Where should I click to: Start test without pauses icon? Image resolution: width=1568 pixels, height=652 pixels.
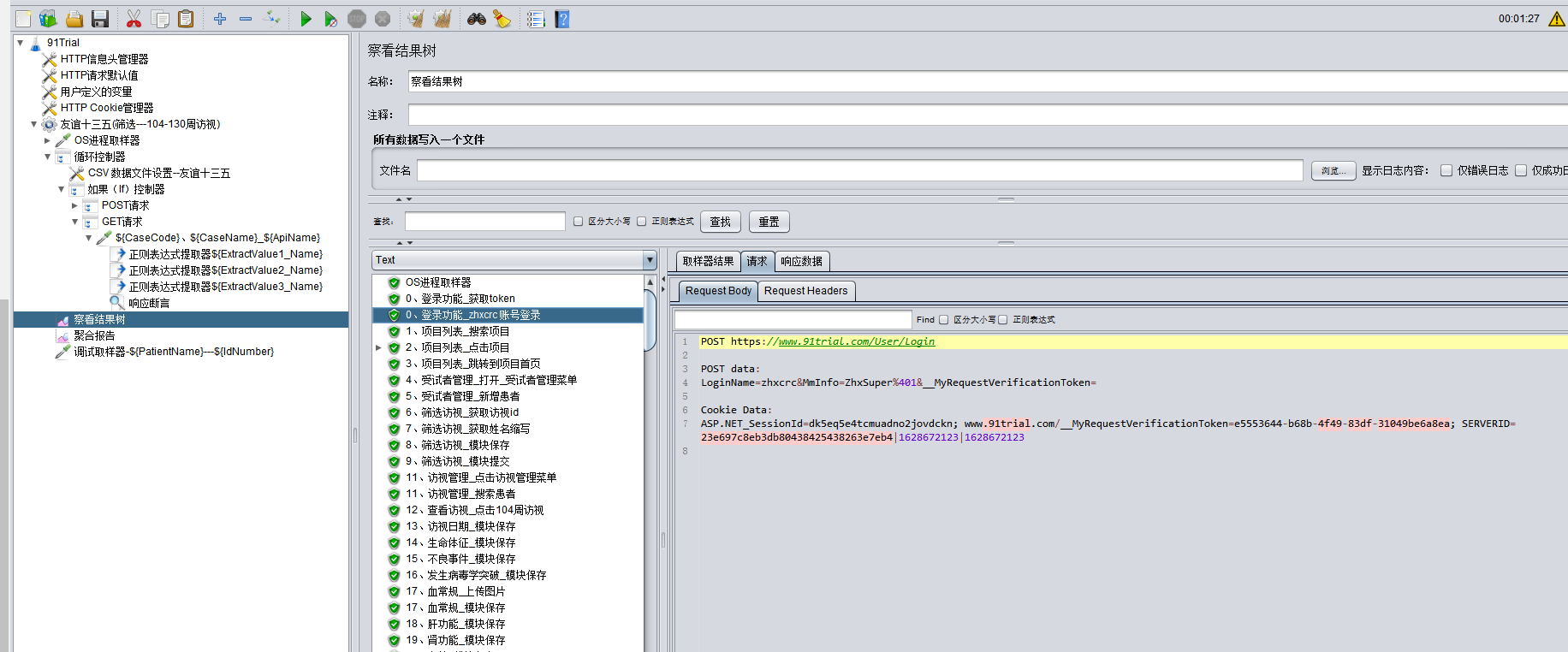[331, 19]
